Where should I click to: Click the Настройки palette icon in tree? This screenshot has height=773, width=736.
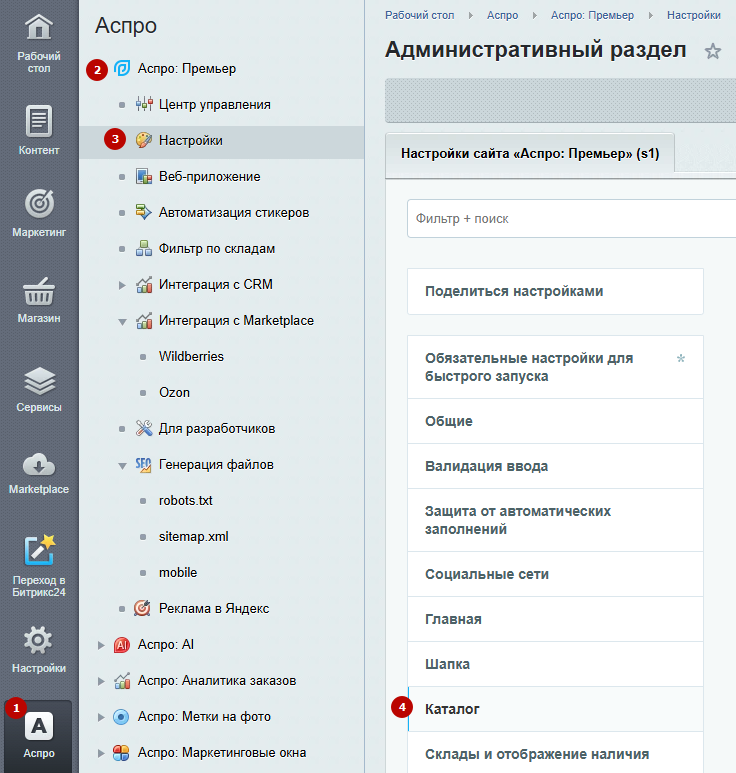click(x=144, y=141)
